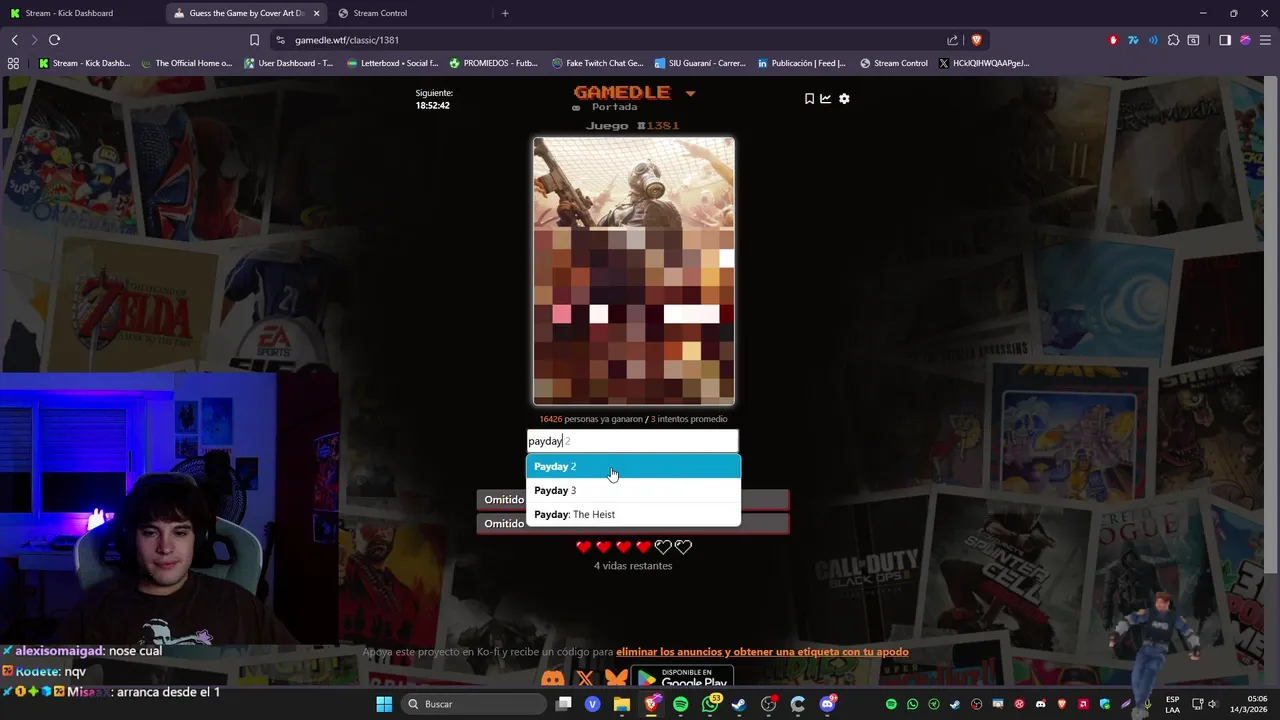Select Payday 3 from the suggestions
The height and width of the screenshot is (720, 1280).
(634, 491)
